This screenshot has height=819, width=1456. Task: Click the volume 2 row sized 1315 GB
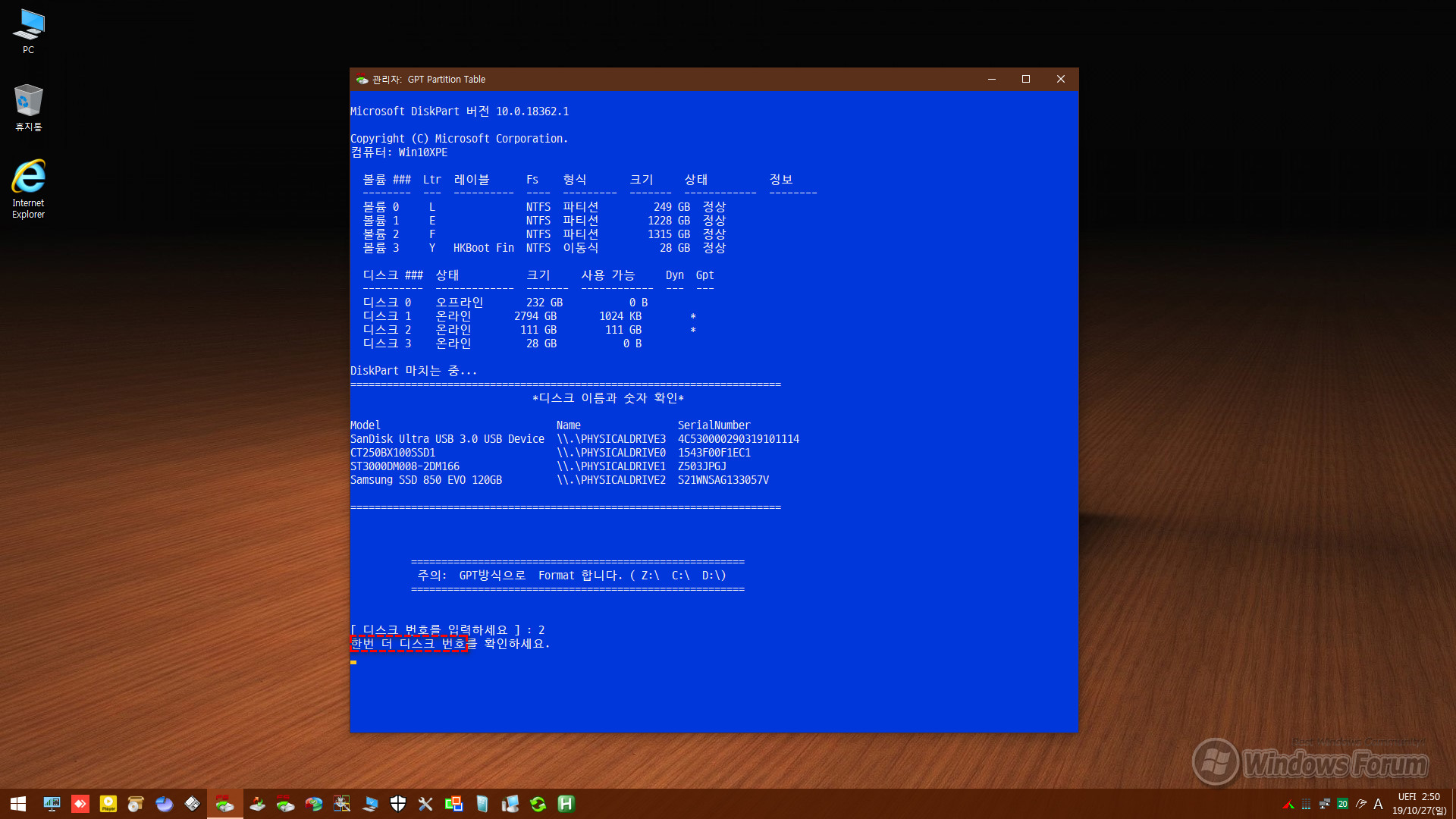pos(544,234)
